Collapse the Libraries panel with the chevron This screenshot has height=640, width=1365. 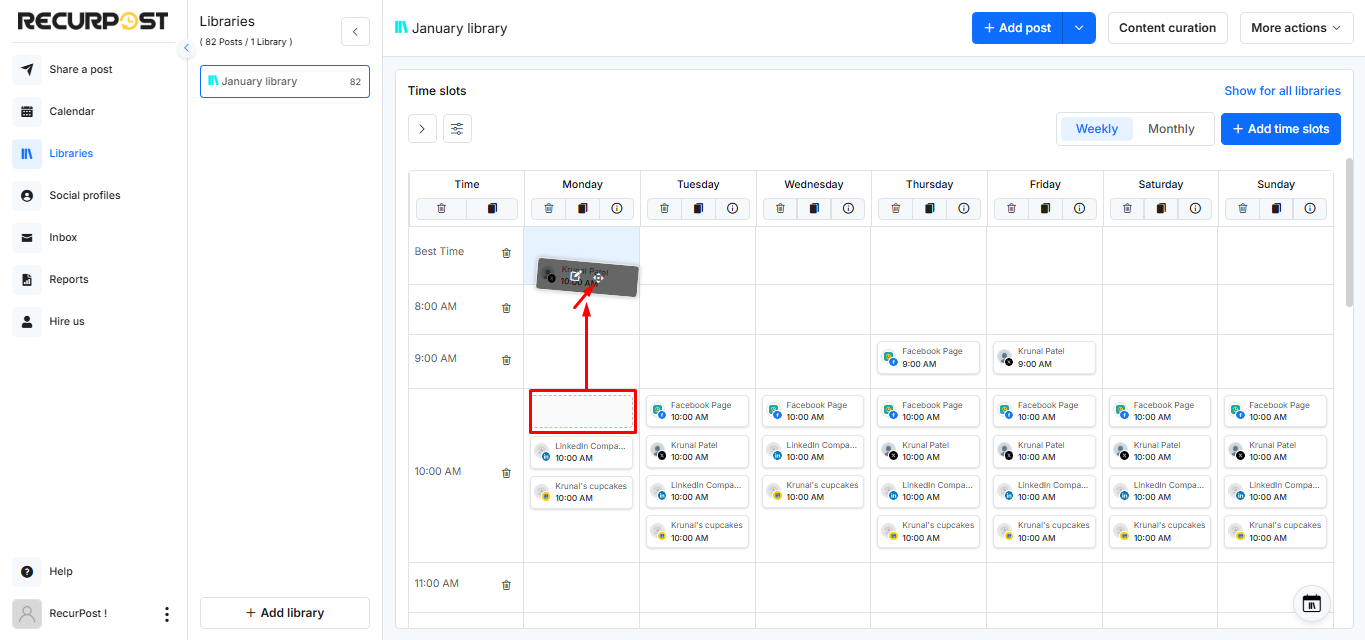[x=355, y=31]
